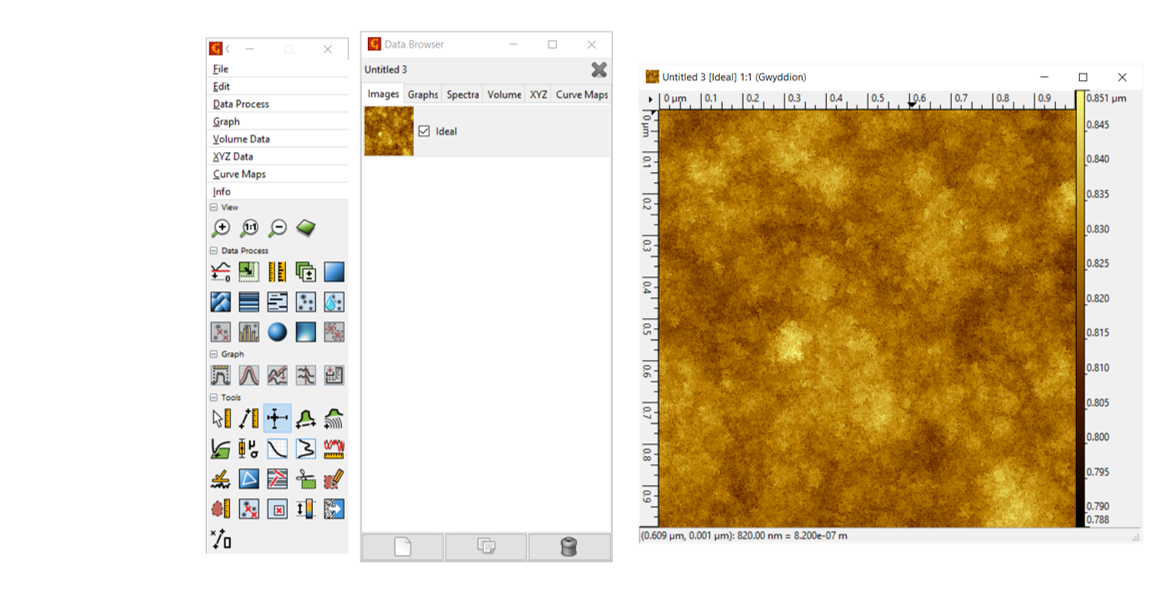Click the false color scale bar
Image resolution: width=1156 pixels, height=611 pixels.
1080,310
